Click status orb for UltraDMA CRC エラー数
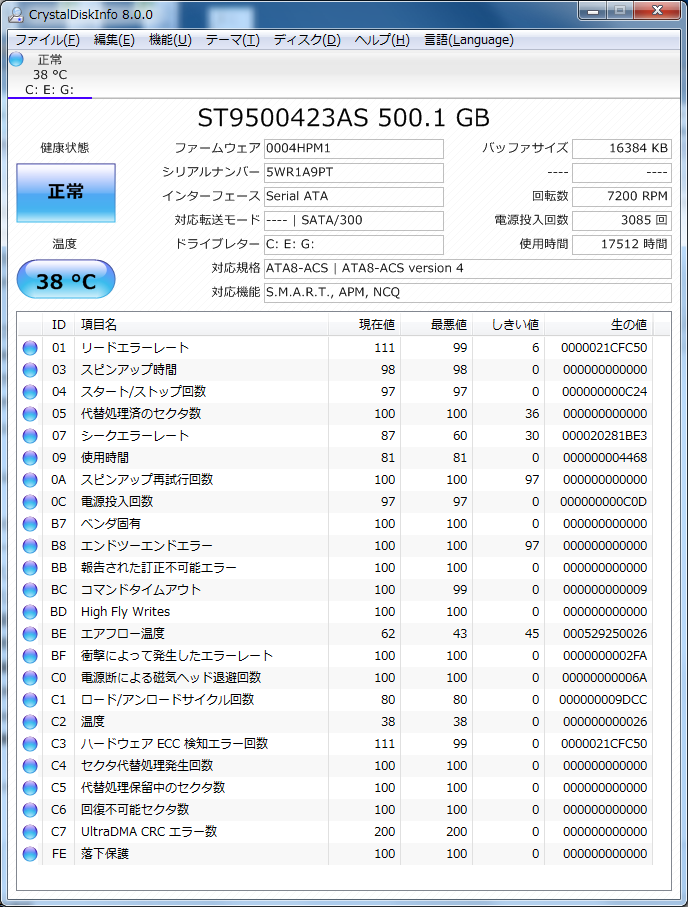688x907 pixels. (x=30, y=832)
